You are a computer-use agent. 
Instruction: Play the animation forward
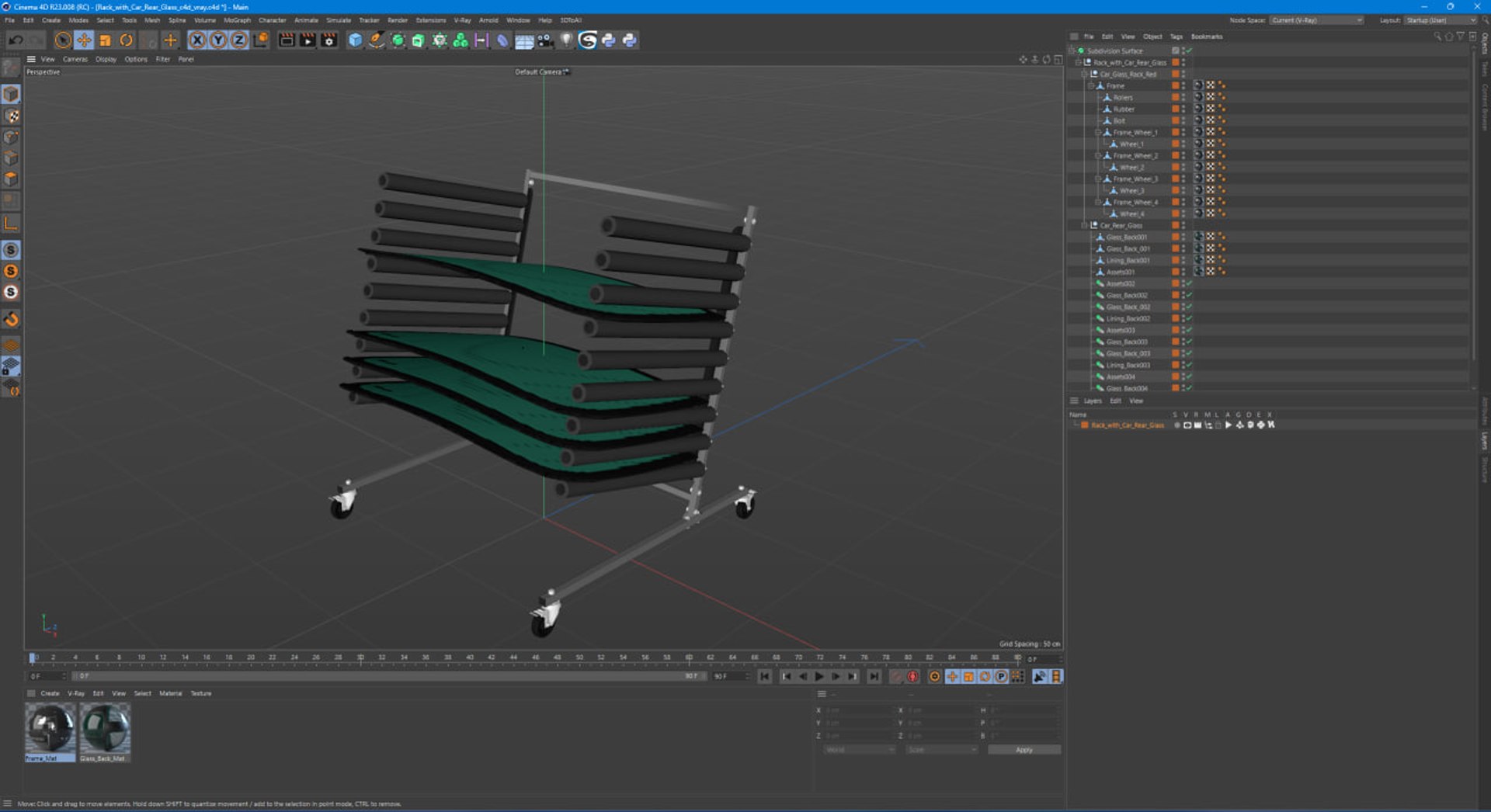coord(818,677)
